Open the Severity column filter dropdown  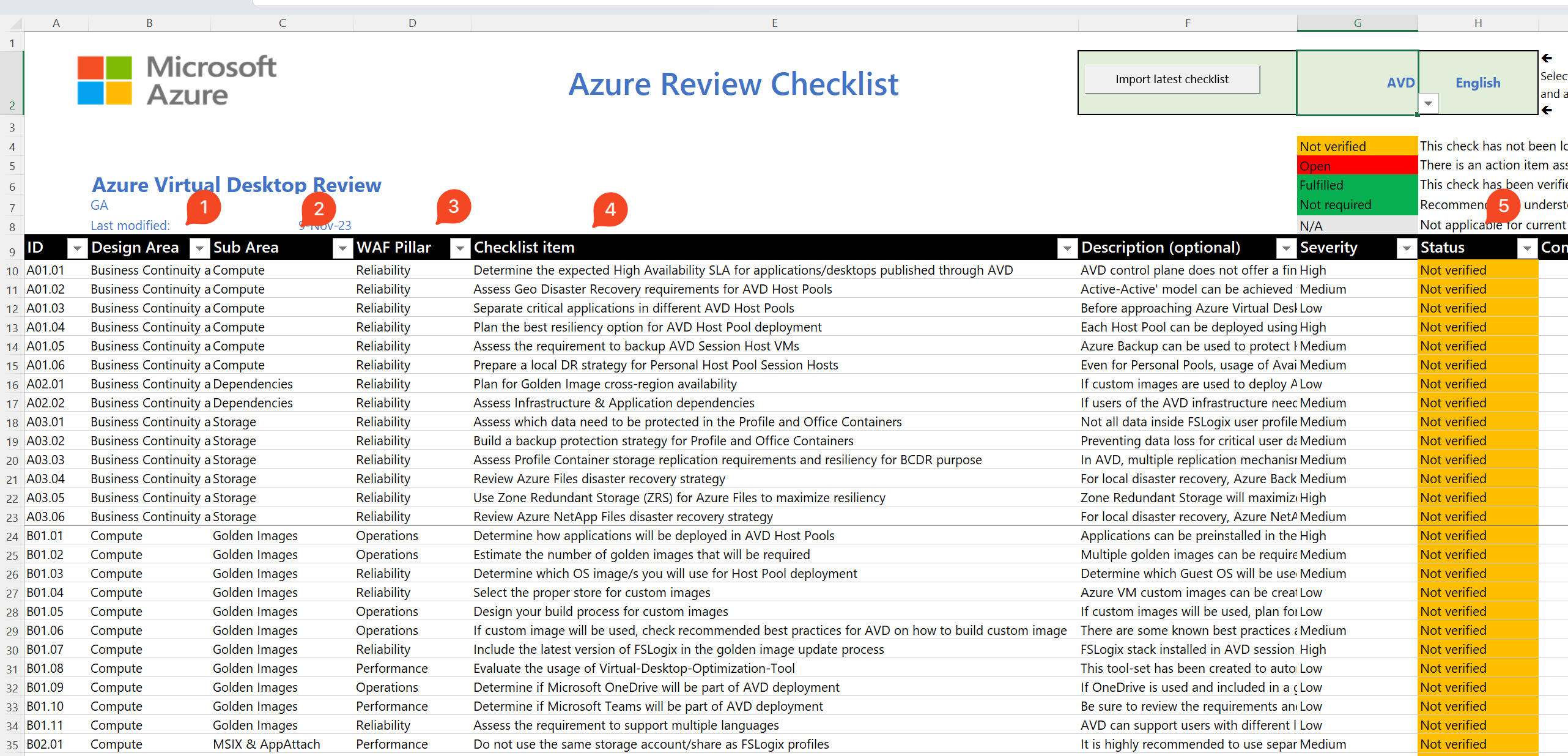click(1406, 249)
